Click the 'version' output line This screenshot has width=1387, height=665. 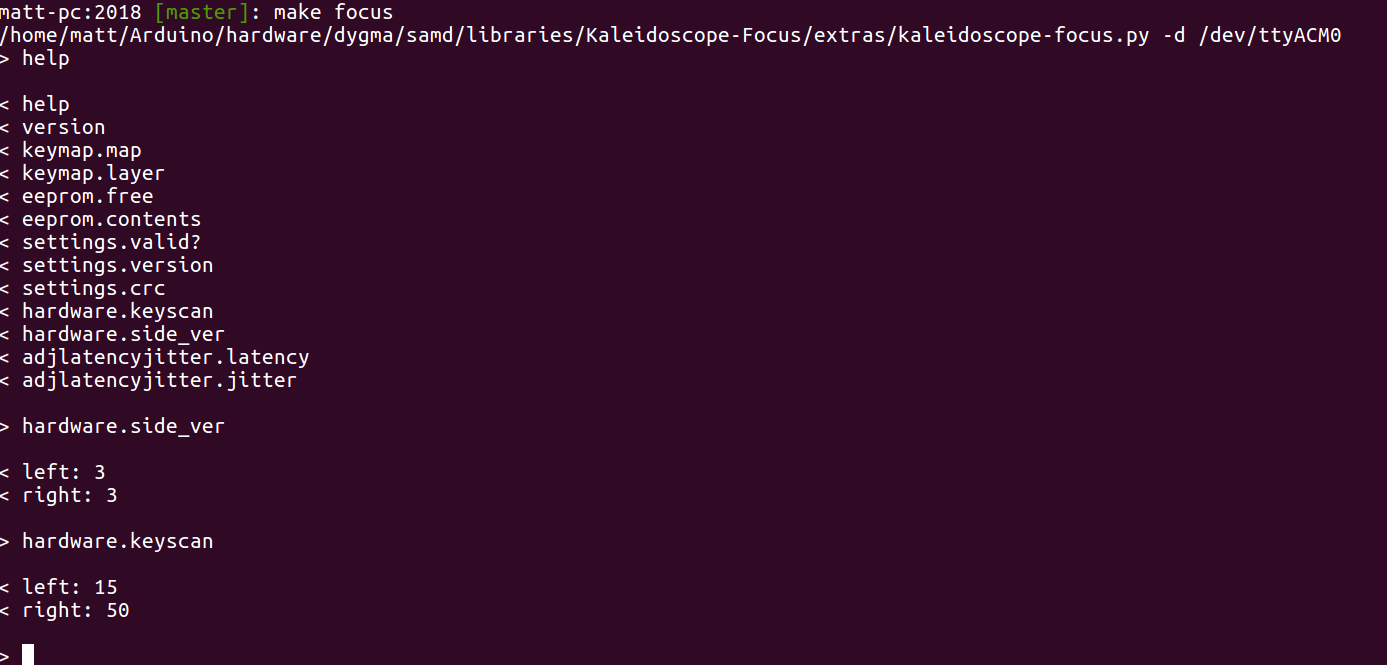click(x=63, y=127)
